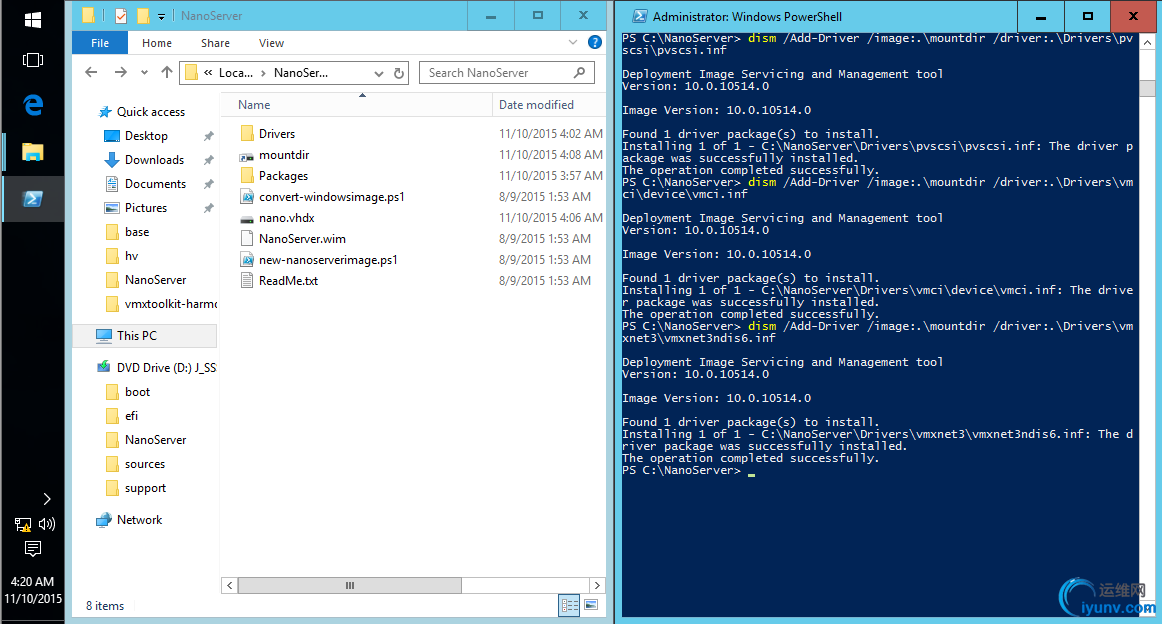Select the nano.vhdx file
The height and width of the screenshot is (624, 1162).
287,218
